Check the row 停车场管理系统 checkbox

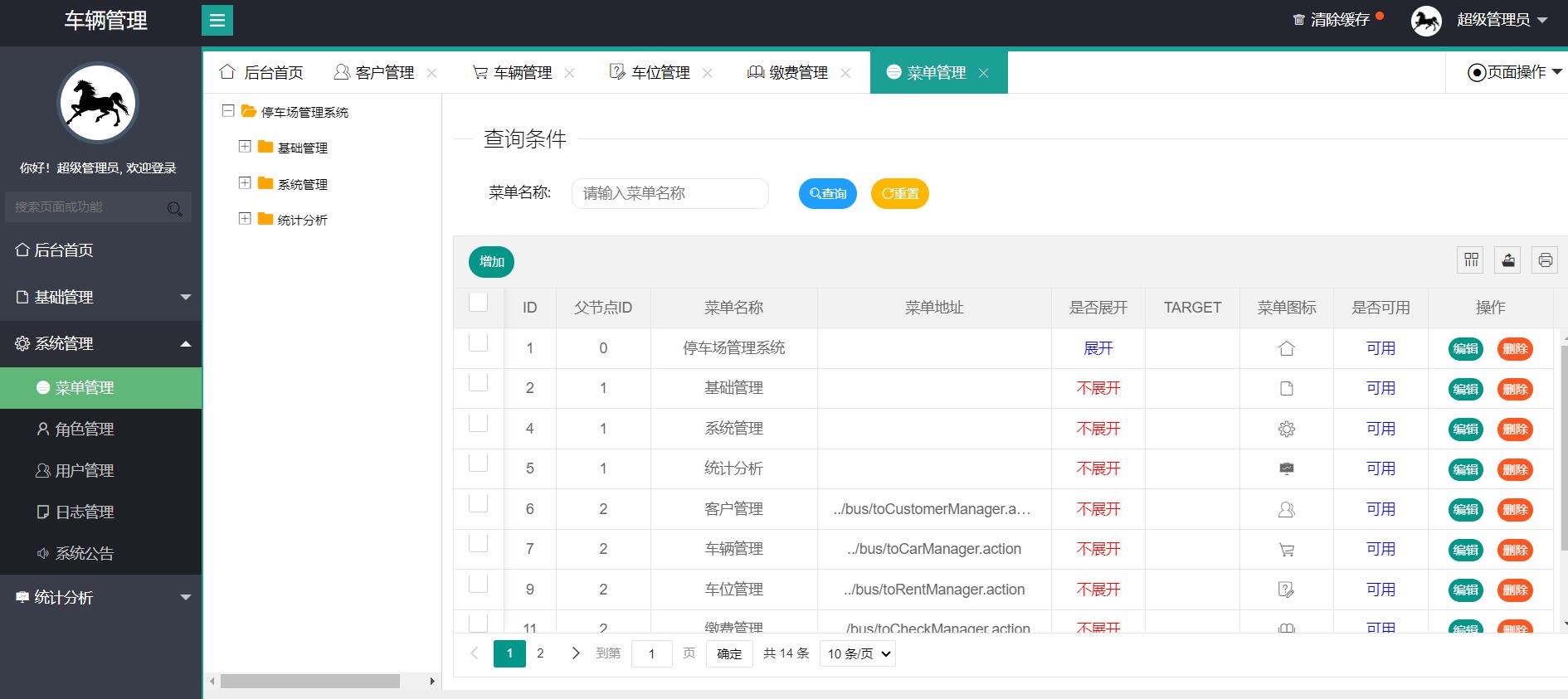[x=479, y=342]
